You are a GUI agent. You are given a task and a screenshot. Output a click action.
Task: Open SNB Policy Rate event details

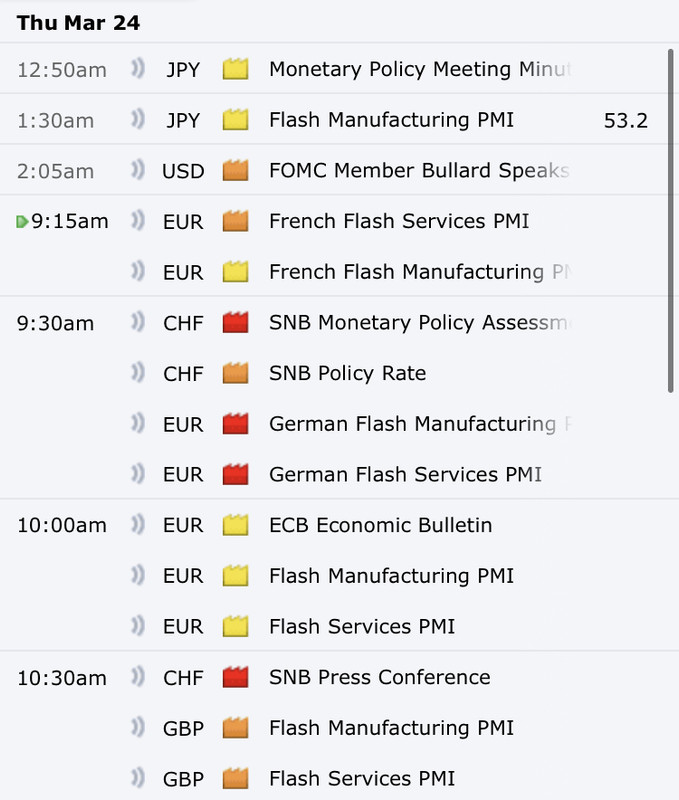click(x=347, y=373)
